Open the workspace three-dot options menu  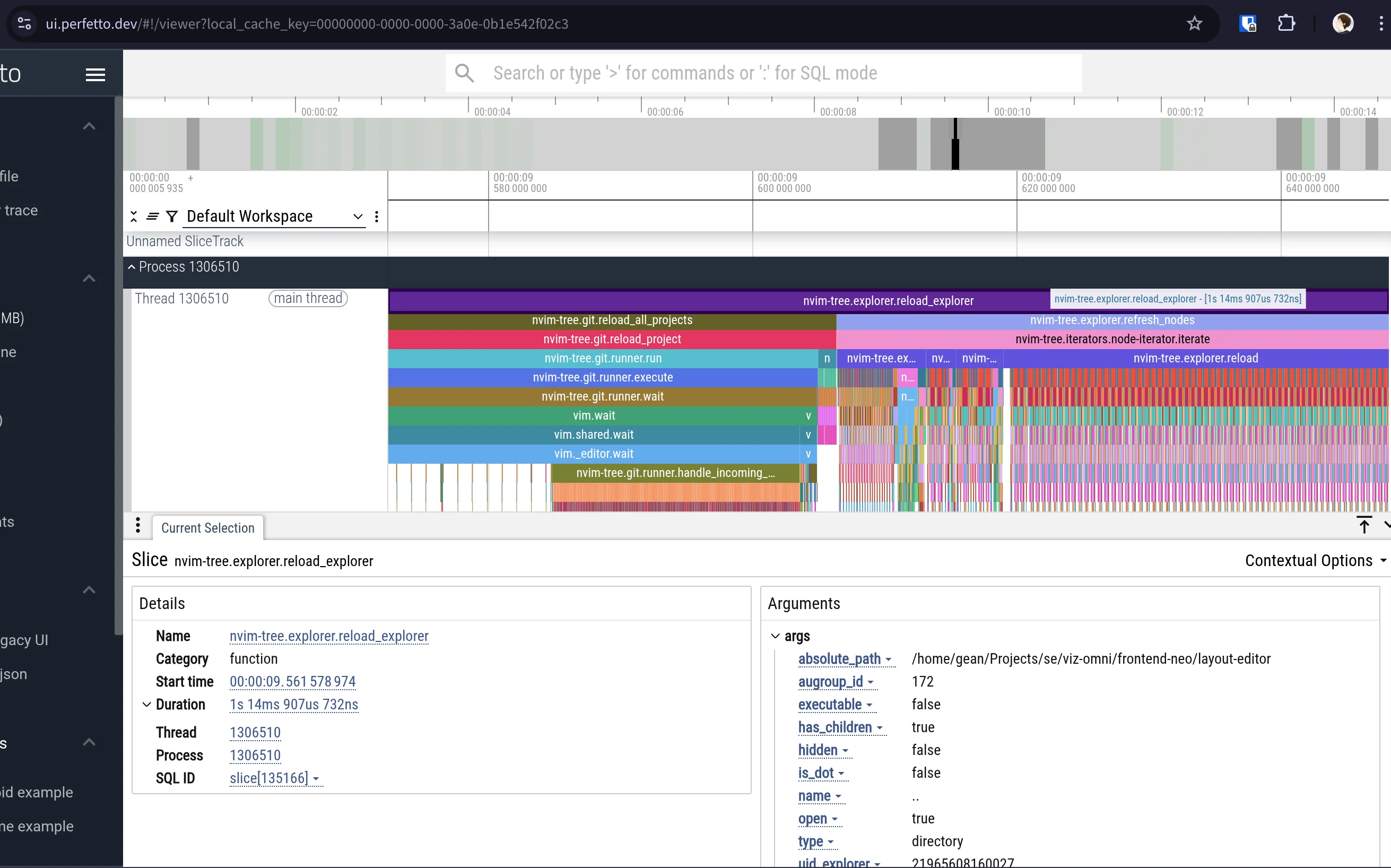[377, 216]
